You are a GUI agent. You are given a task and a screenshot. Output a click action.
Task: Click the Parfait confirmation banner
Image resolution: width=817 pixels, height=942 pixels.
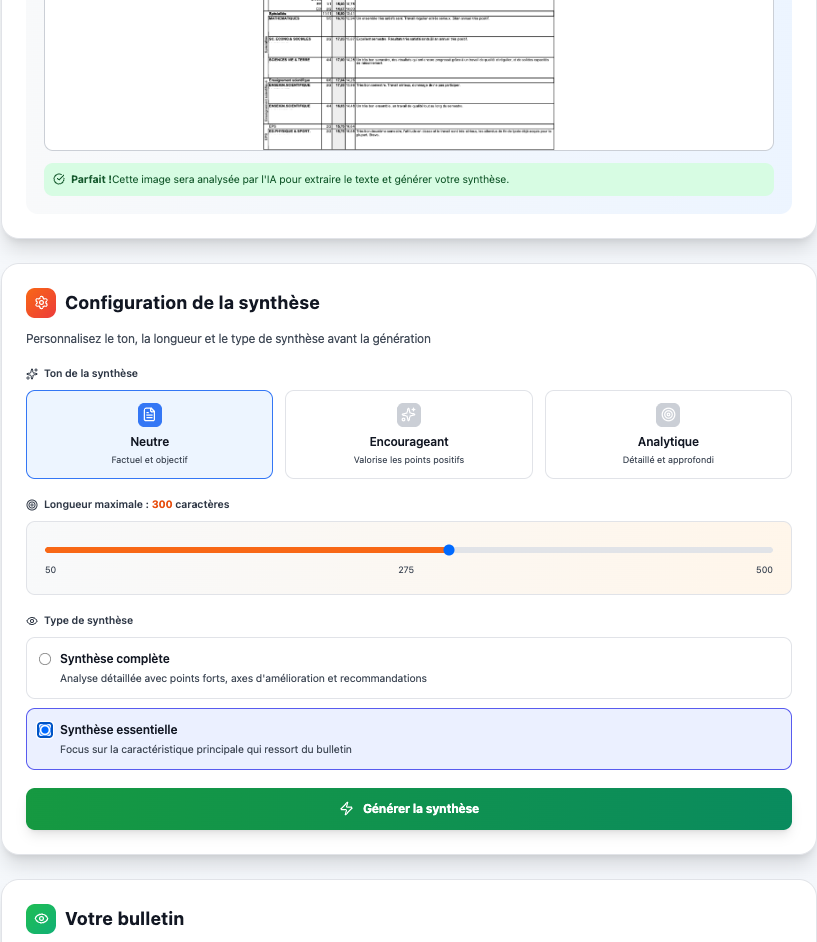point(408,179)
